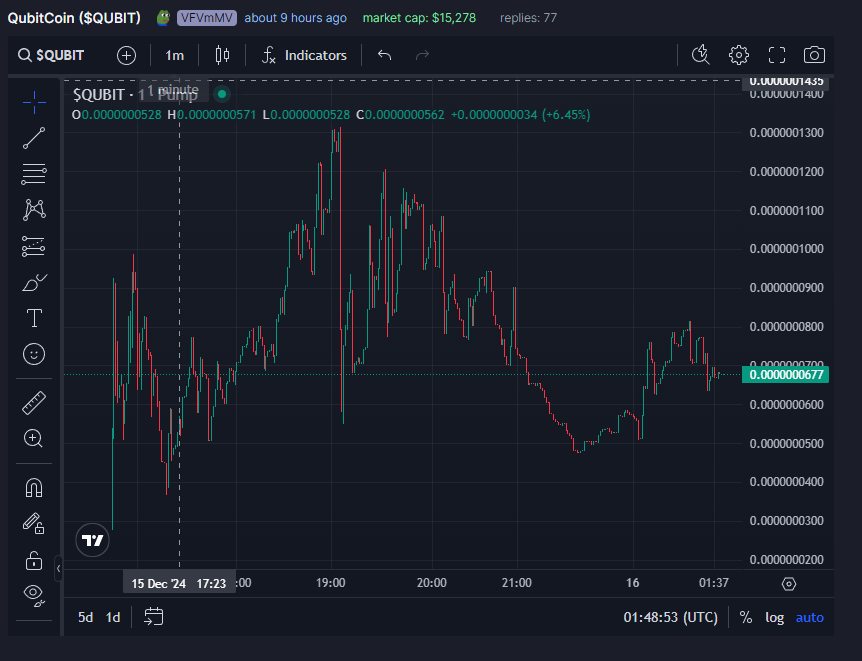
Task: Toggle magnet mode snapping
Action: [x=34, y=487]
